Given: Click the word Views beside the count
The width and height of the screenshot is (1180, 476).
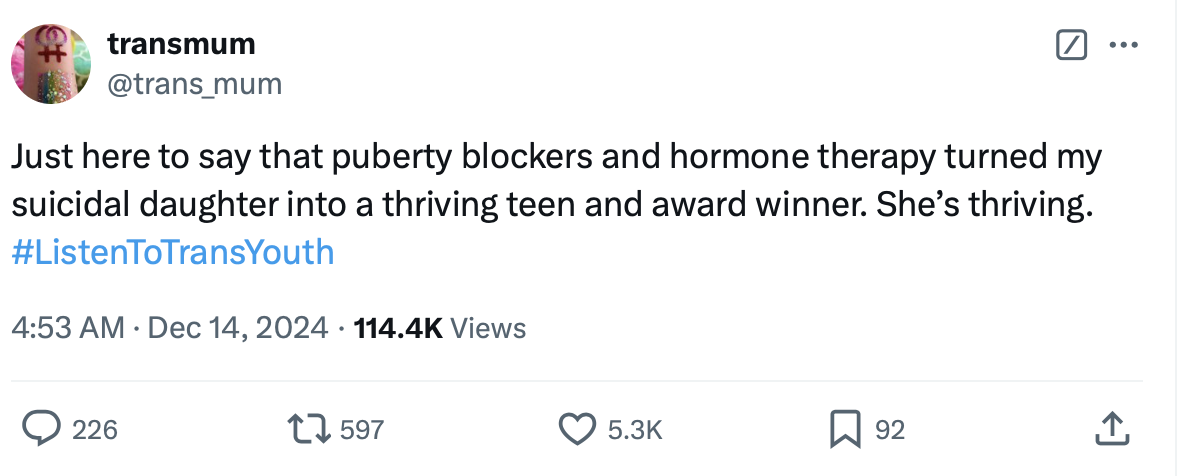Looking at the screenshot, I should point(488,327).
